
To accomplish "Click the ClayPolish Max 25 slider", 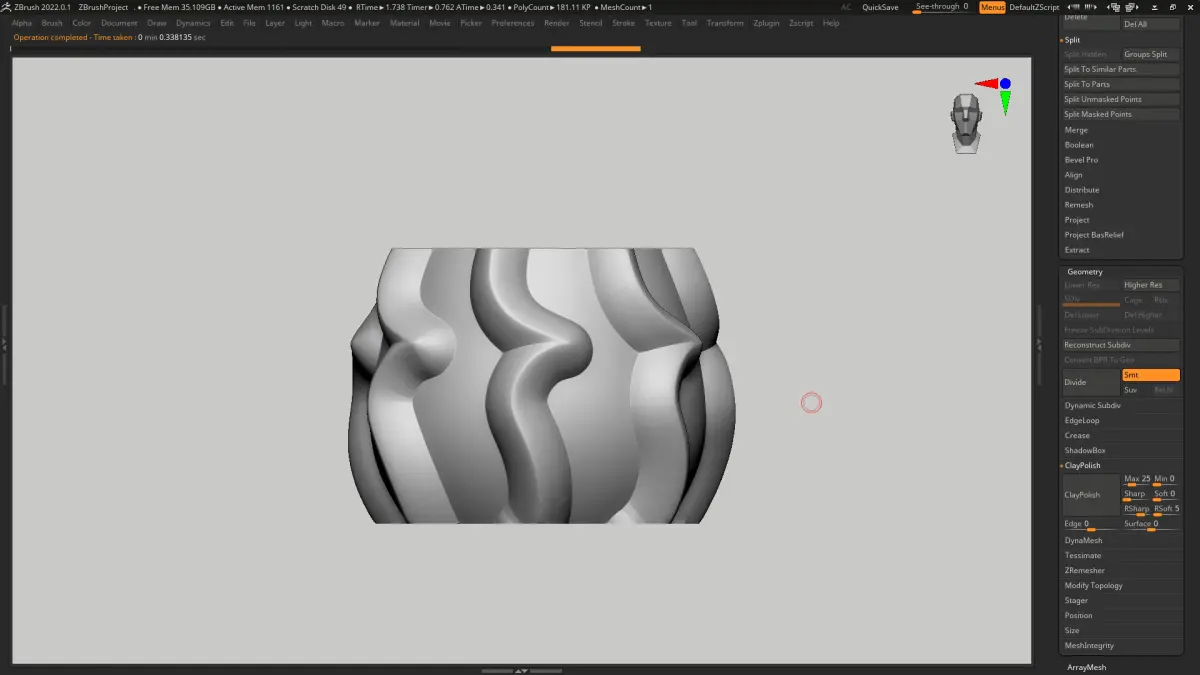I will tap(1137, 480).
